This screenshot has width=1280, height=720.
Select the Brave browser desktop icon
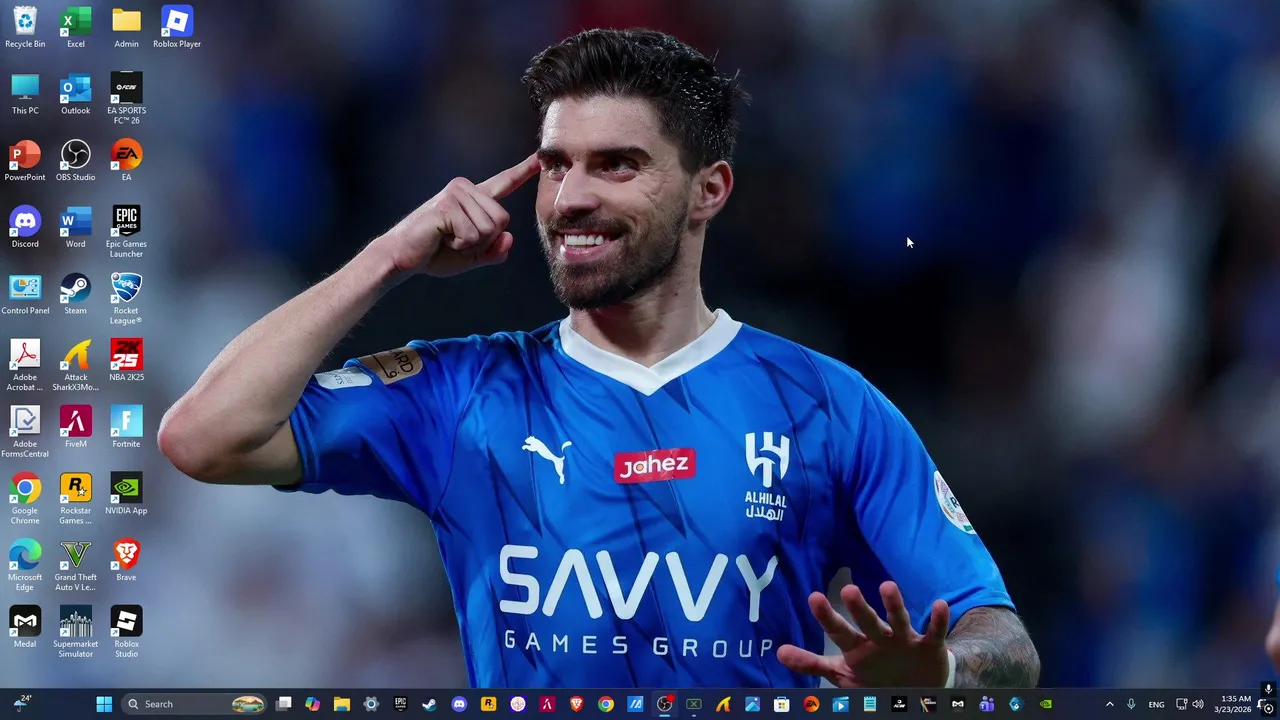126,561
